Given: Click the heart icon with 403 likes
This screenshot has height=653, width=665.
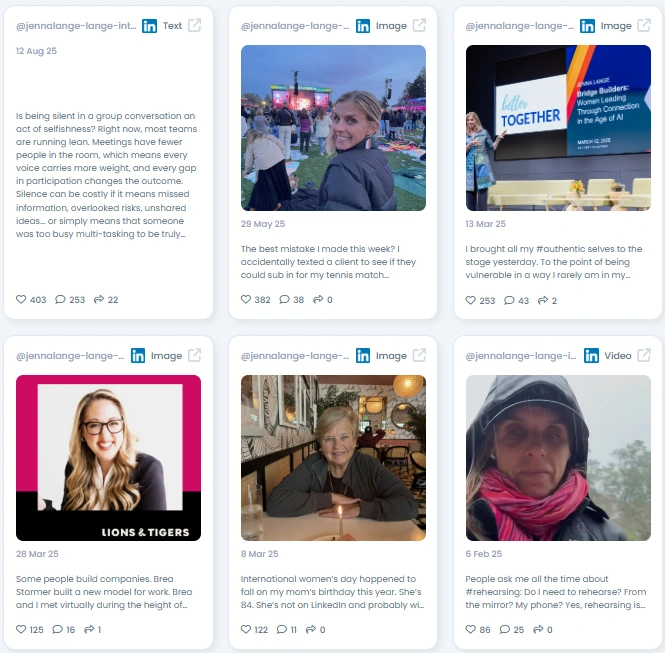Looking at the screenshot, I should click(21, 299).
